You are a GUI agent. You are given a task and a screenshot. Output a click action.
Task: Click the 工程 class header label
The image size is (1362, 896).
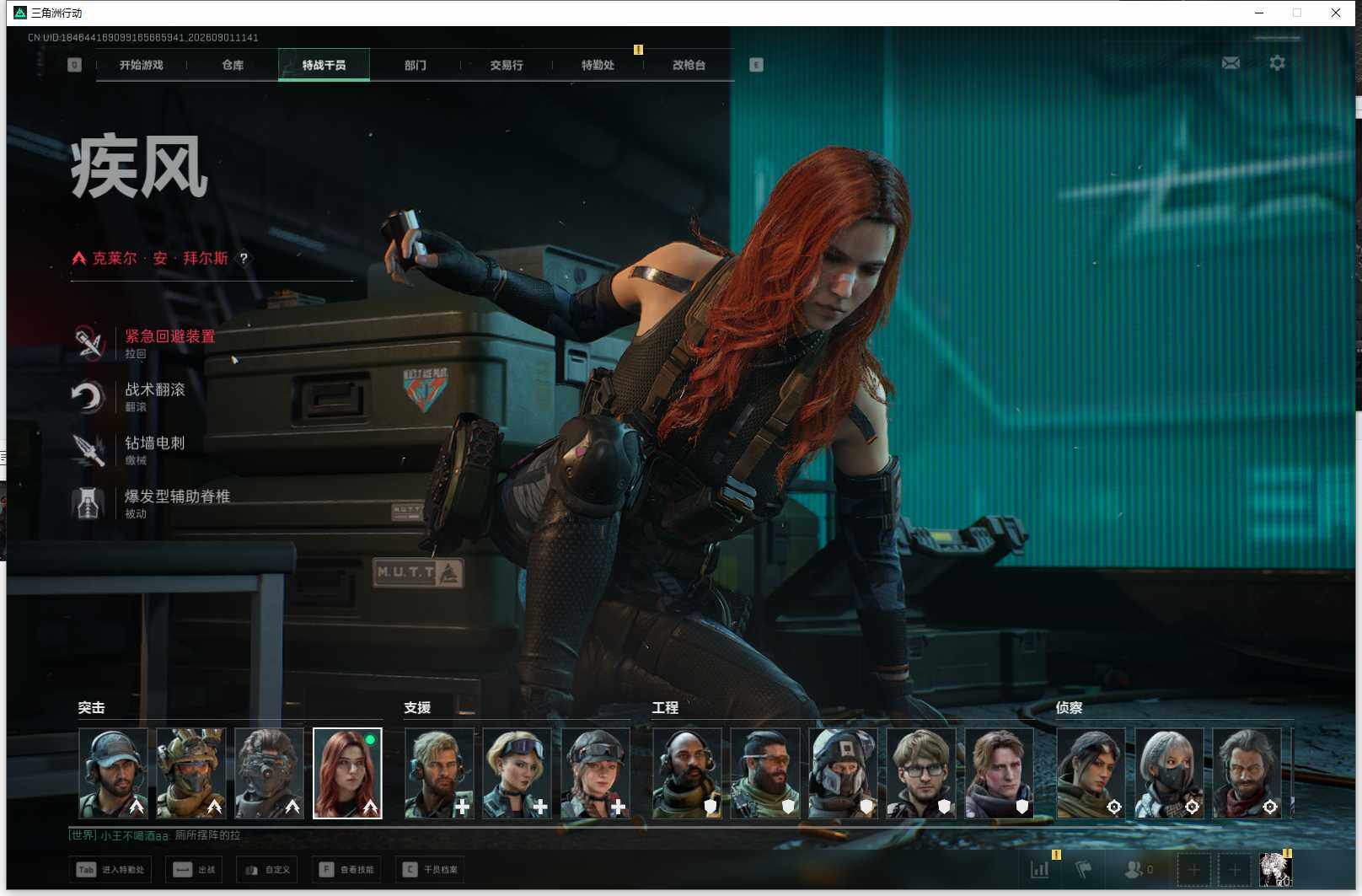tap(665, 708)
